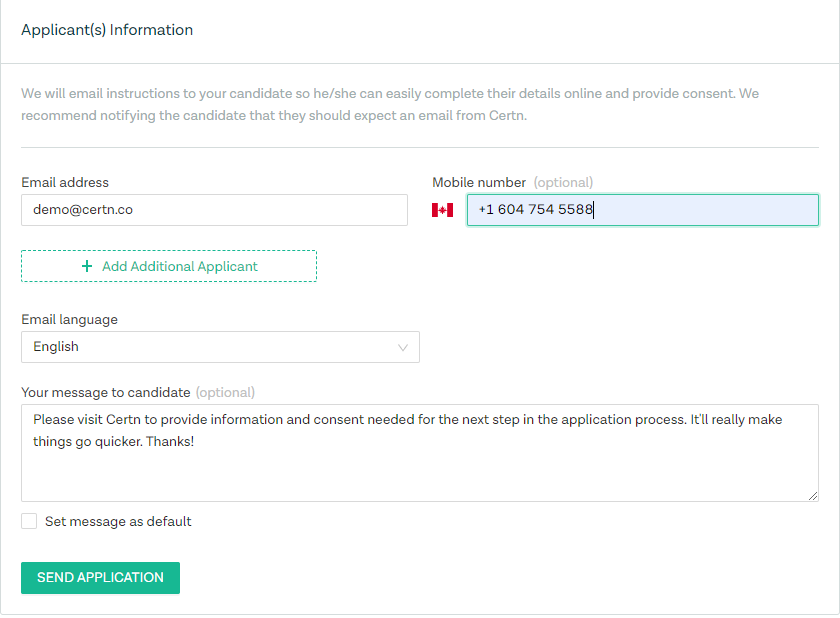The height and width of the screenshot is (618, 840).
Task: Click the Canada flag country selector
Action: coord(442,210)
